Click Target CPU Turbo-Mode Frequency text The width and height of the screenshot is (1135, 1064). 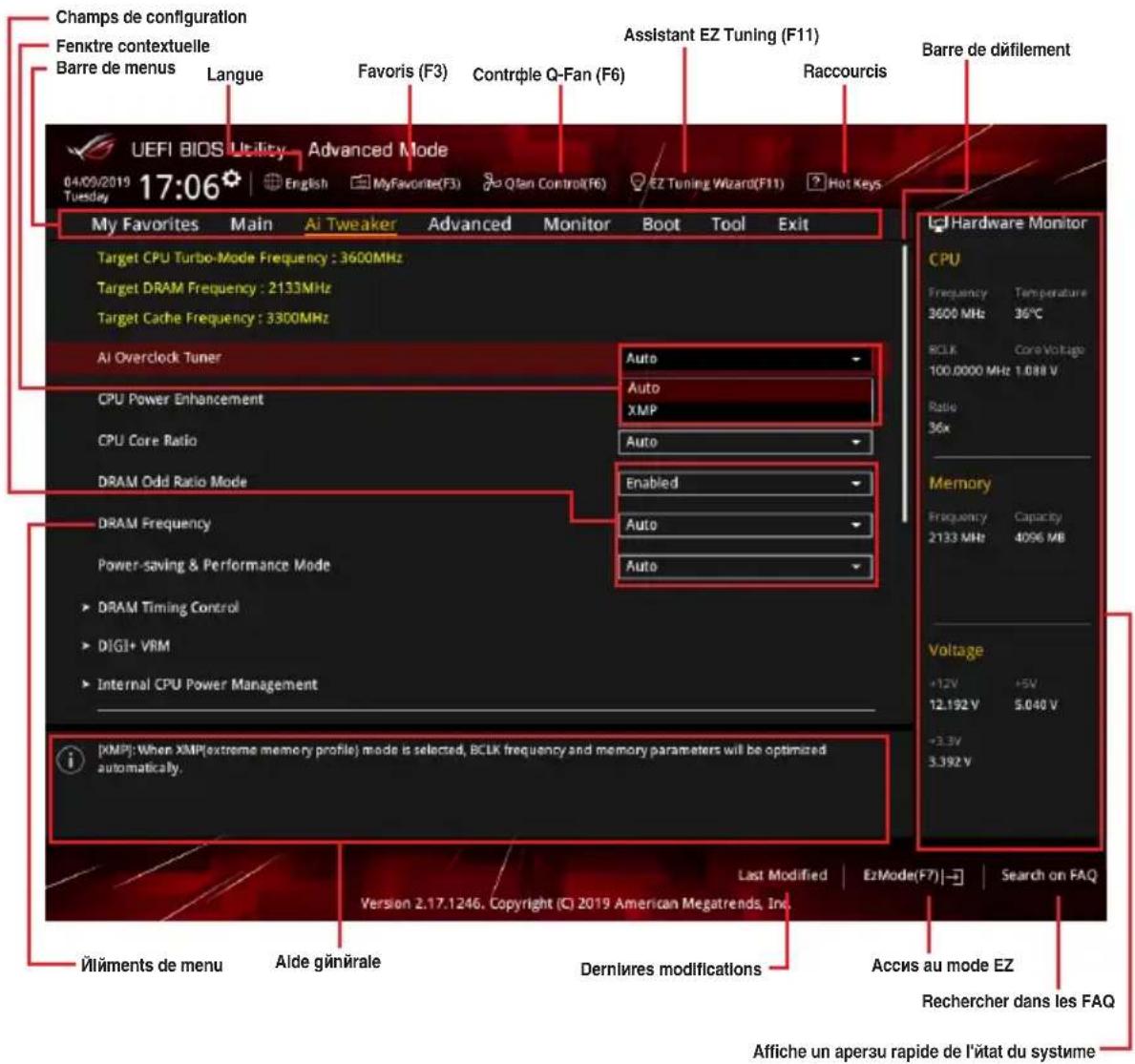pyautogui.click(x=250, y=259)
